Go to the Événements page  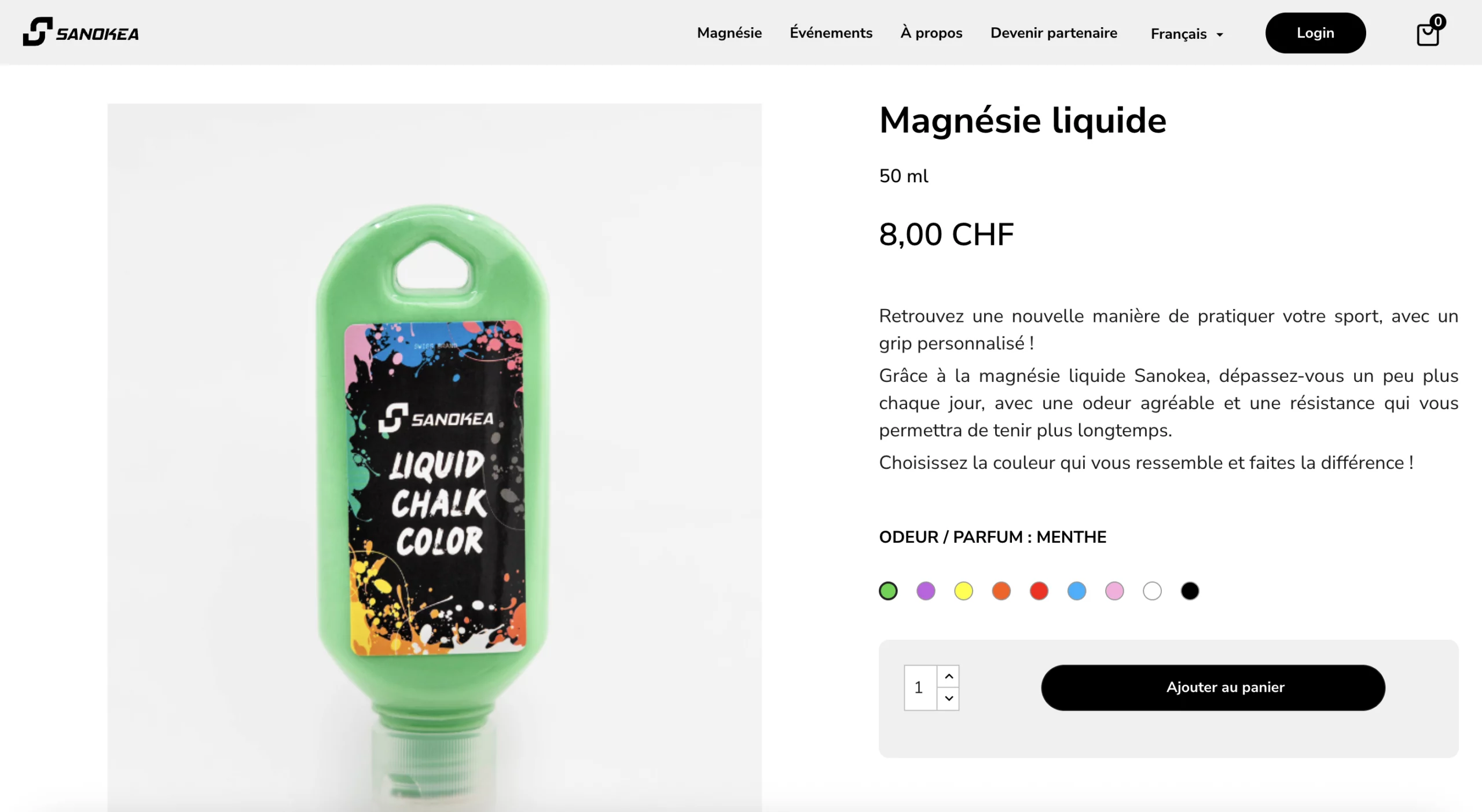click(831, 32)
